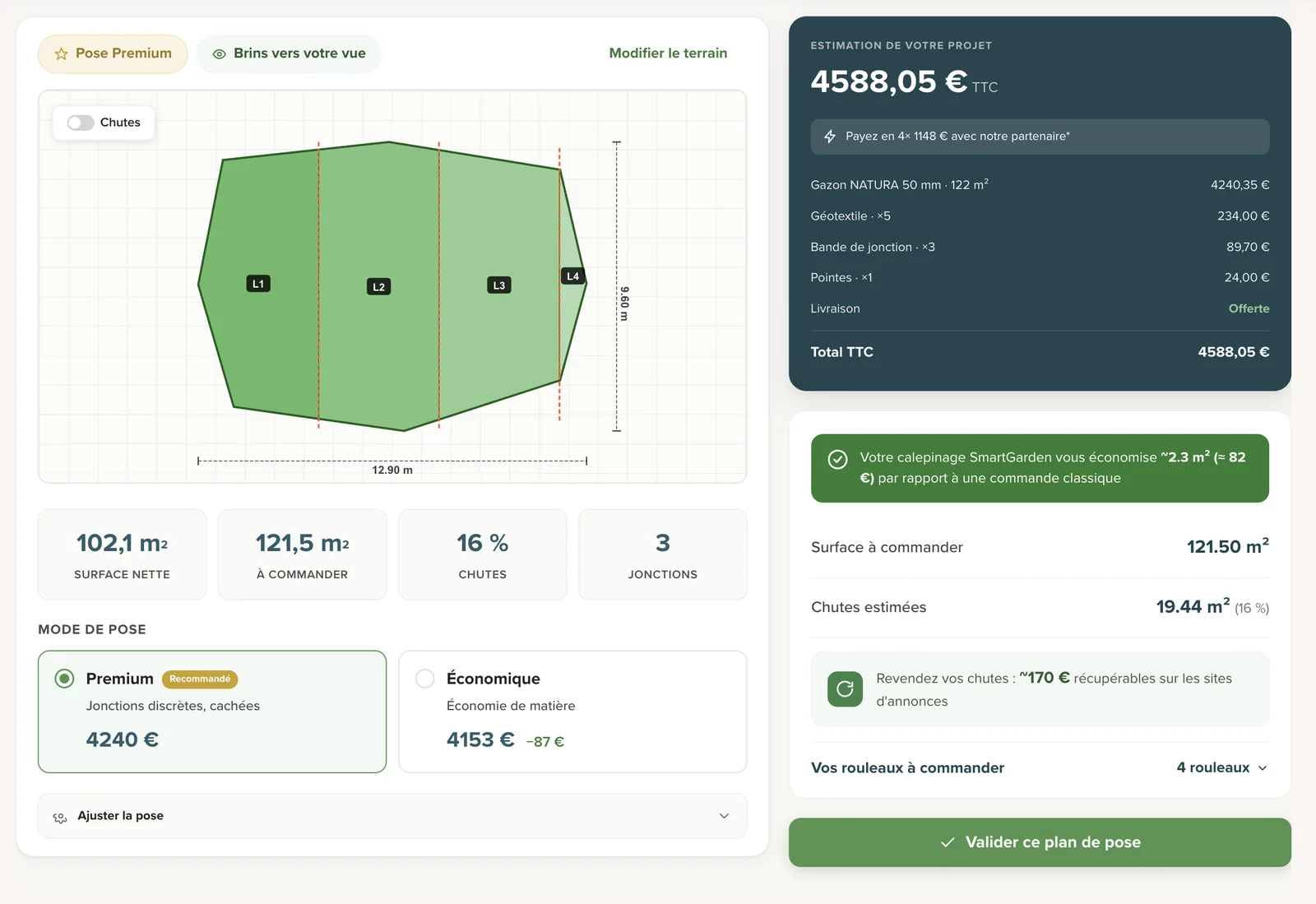Click the Offerte delivery value
Image resolution: width=1316 pixels, height=904 pixels.
click(1249, 308)
